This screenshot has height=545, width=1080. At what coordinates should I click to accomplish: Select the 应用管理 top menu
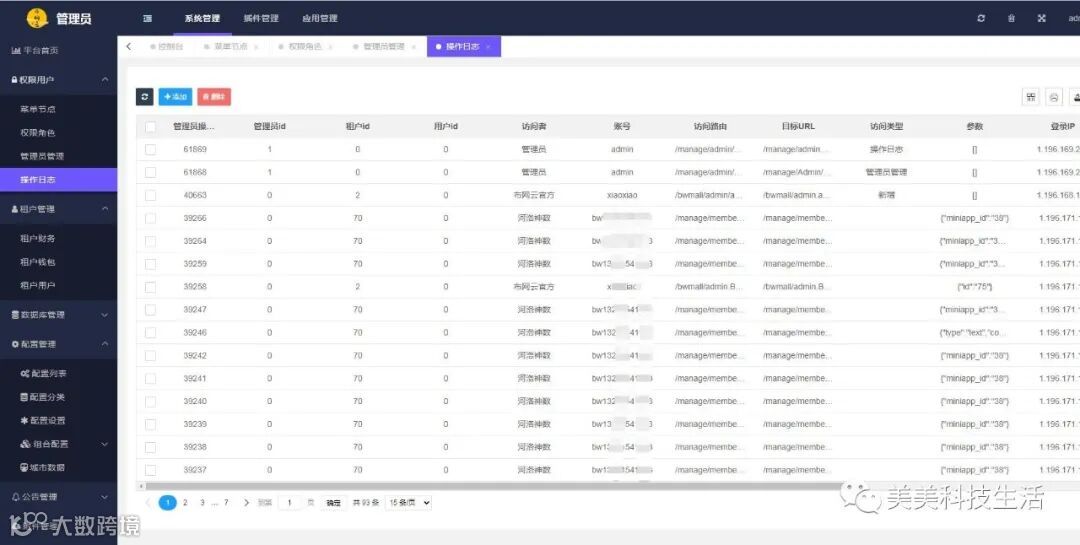coord(320,19)
